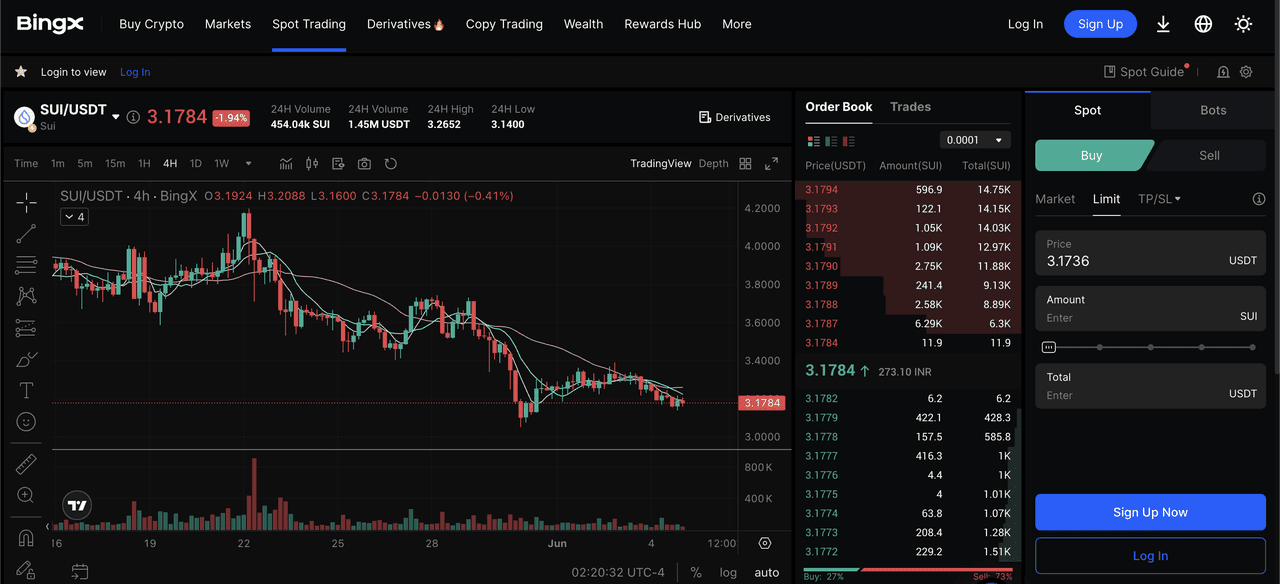Open the timezone selector UTC-4
This screenshot has width=1280, height=584.
click(618, 572)
